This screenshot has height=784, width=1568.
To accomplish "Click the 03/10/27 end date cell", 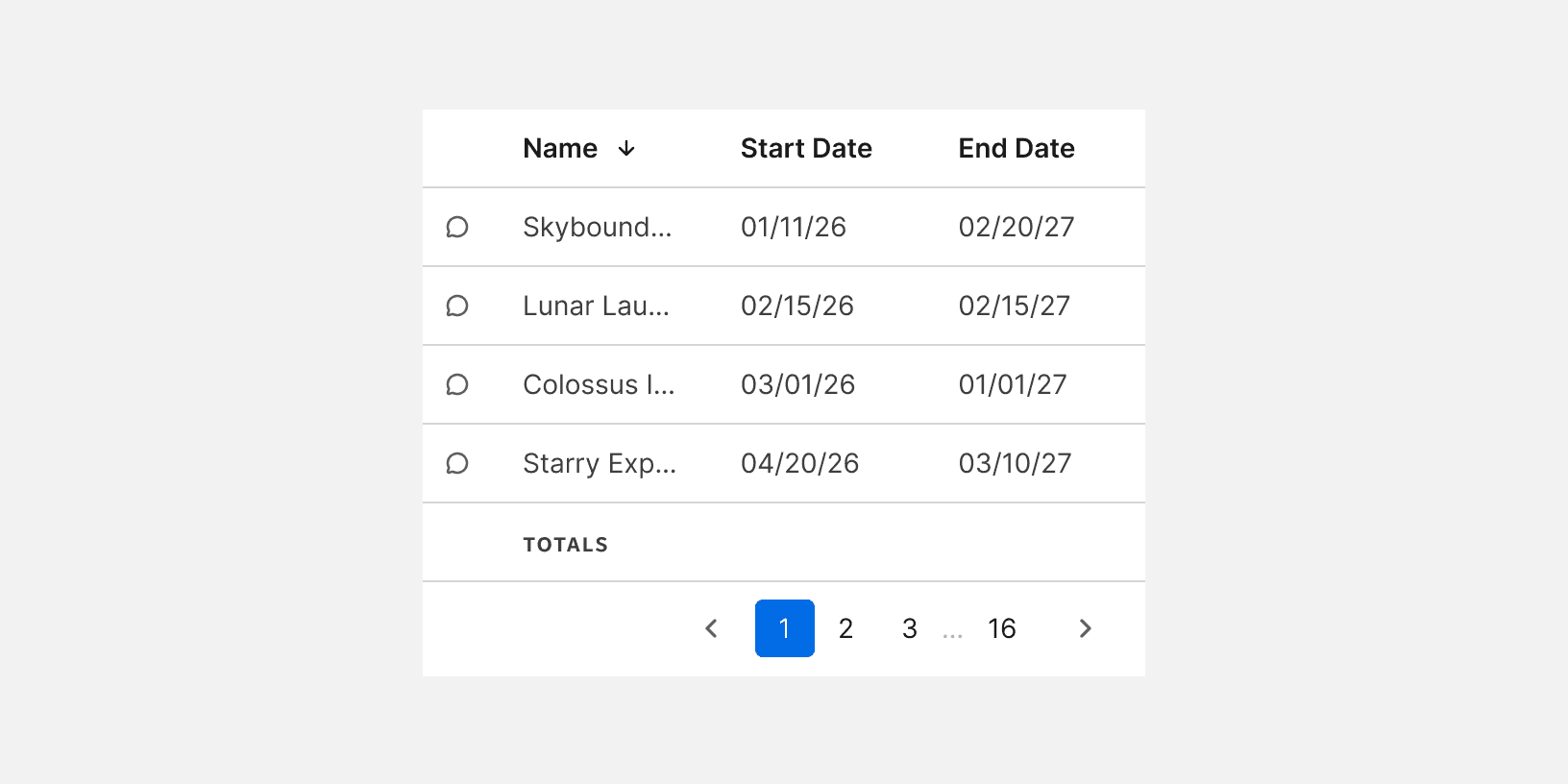I will [1015, 463].
